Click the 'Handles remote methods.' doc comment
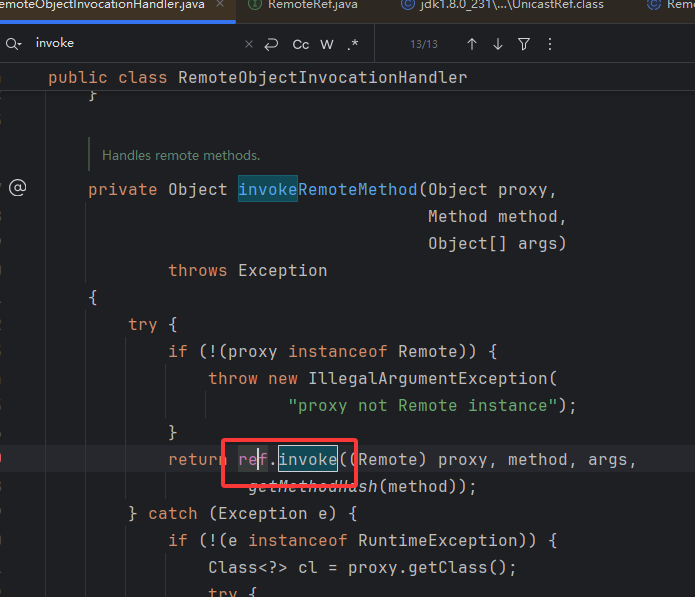695x597 pixels. [181, 155]
